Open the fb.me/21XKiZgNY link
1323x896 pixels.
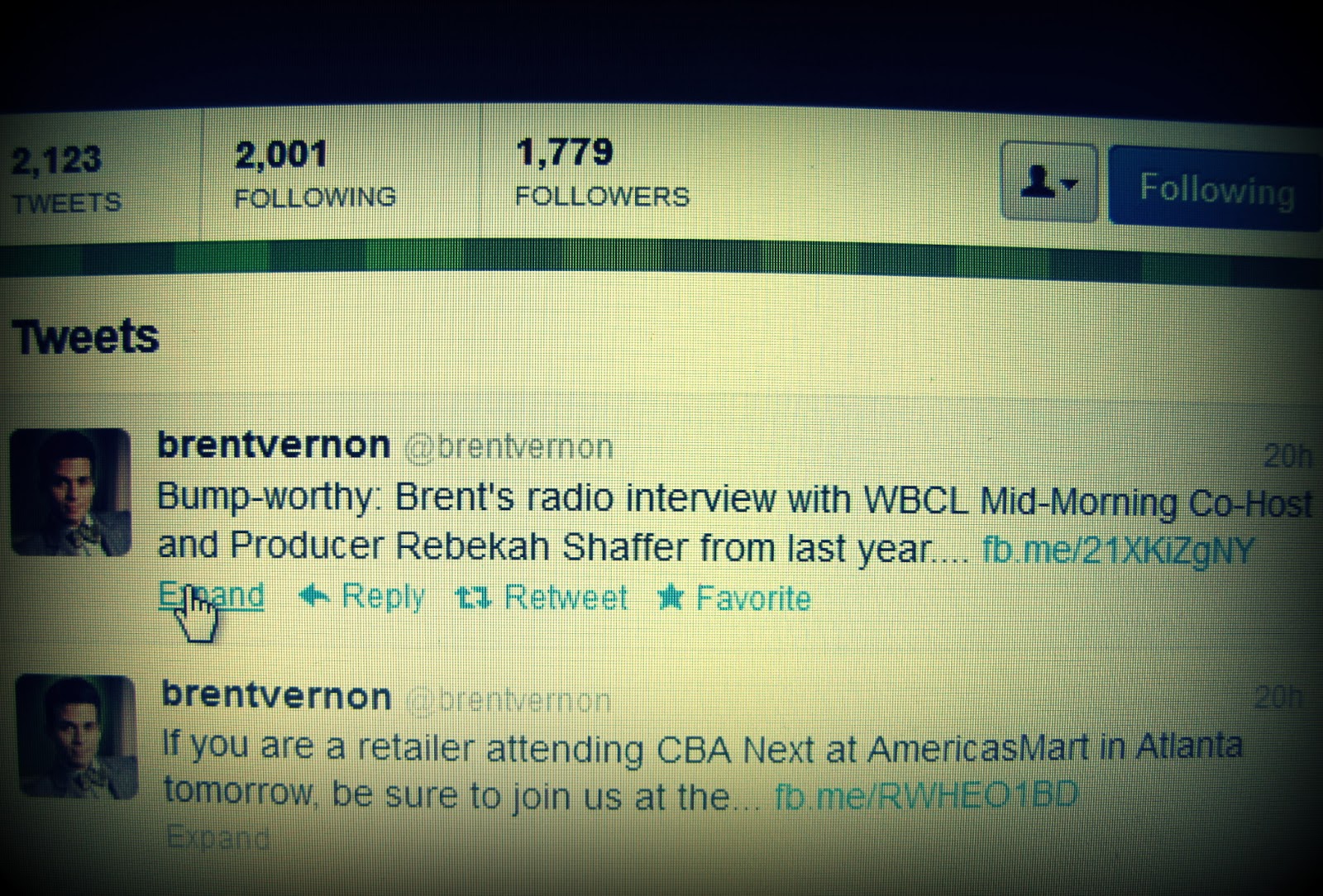pyautogui.click(x=1118, y=551)
